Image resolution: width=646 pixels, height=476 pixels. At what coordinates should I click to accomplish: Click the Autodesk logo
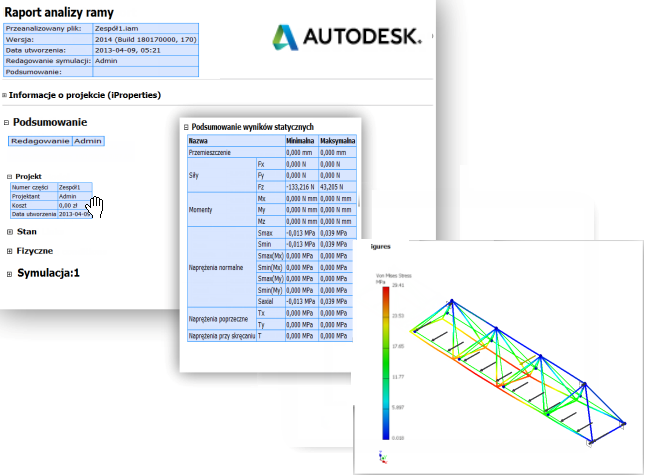pos(347,37)
